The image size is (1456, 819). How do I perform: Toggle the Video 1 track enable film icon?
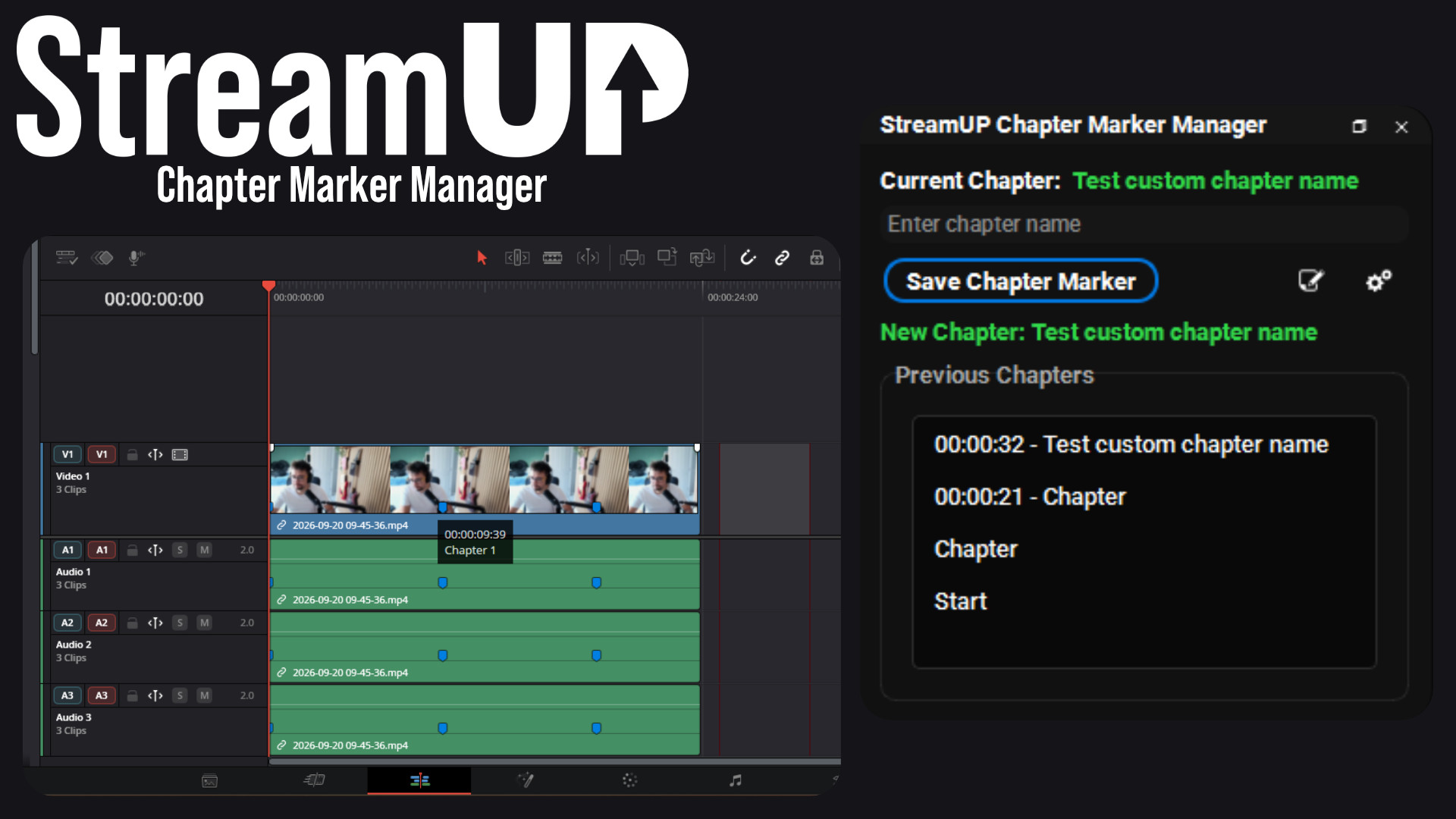(x=180, y=455)
